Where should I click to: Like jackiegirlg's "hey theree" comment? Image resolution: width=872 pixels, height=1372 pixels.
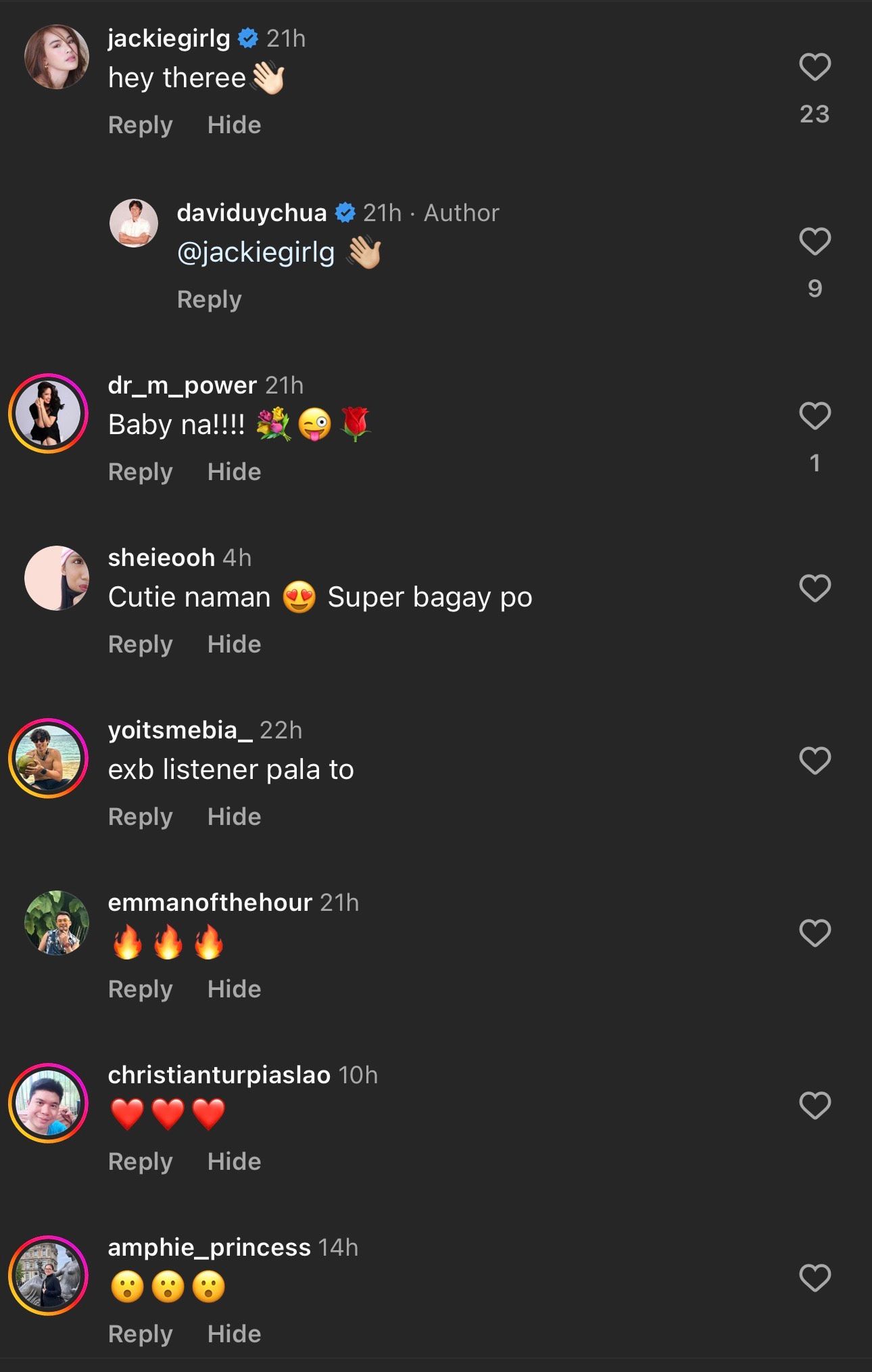pyautogui.click(x=815, y=67)
